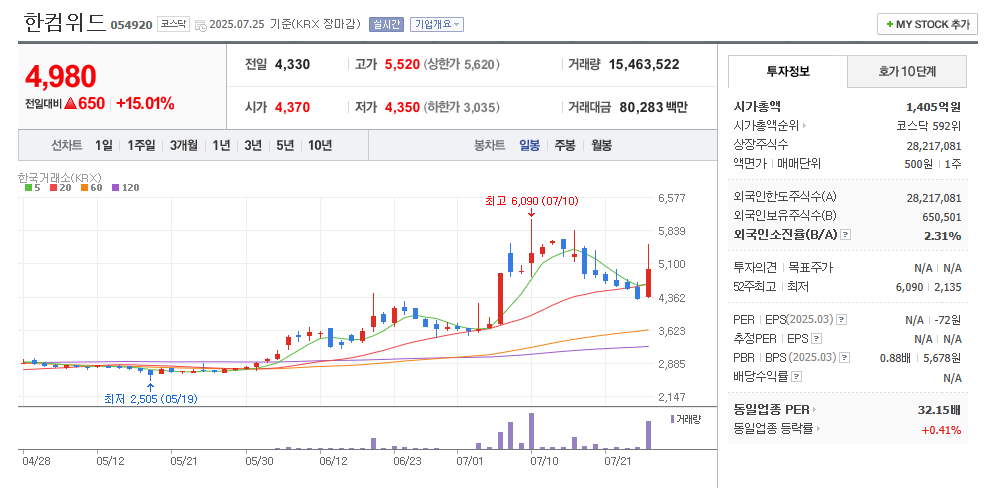The height and width of the screenshot is (488, 1006).
Task: Click the 한국거래소(KRX) chart label
Action: click(60, 177)
